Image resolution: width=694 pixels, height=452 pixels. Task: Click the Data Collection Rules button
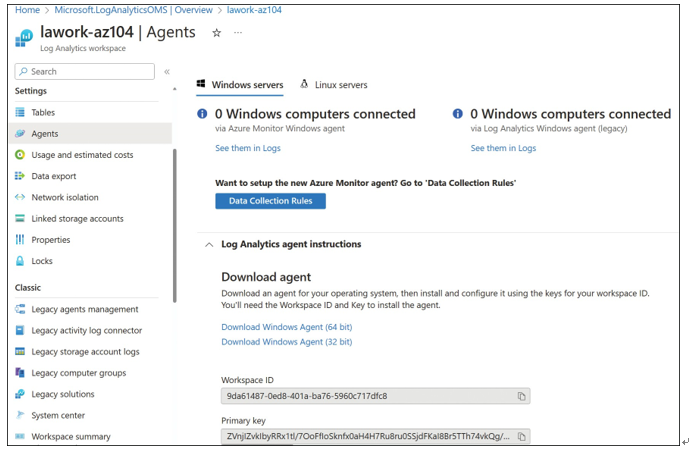click(x=270, y=201)
